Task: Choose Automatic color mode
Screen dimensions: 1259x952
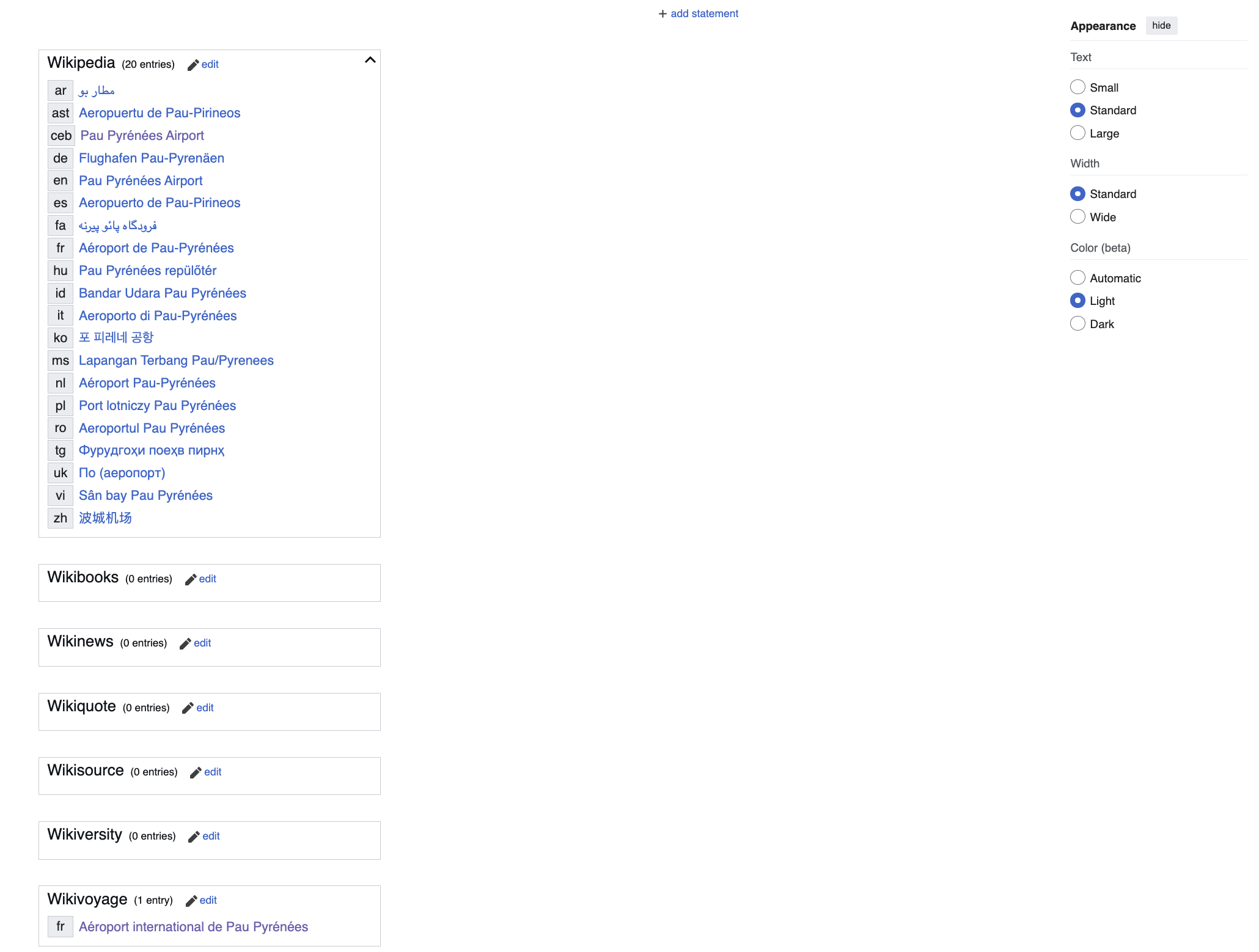Action: point(1078,277)
